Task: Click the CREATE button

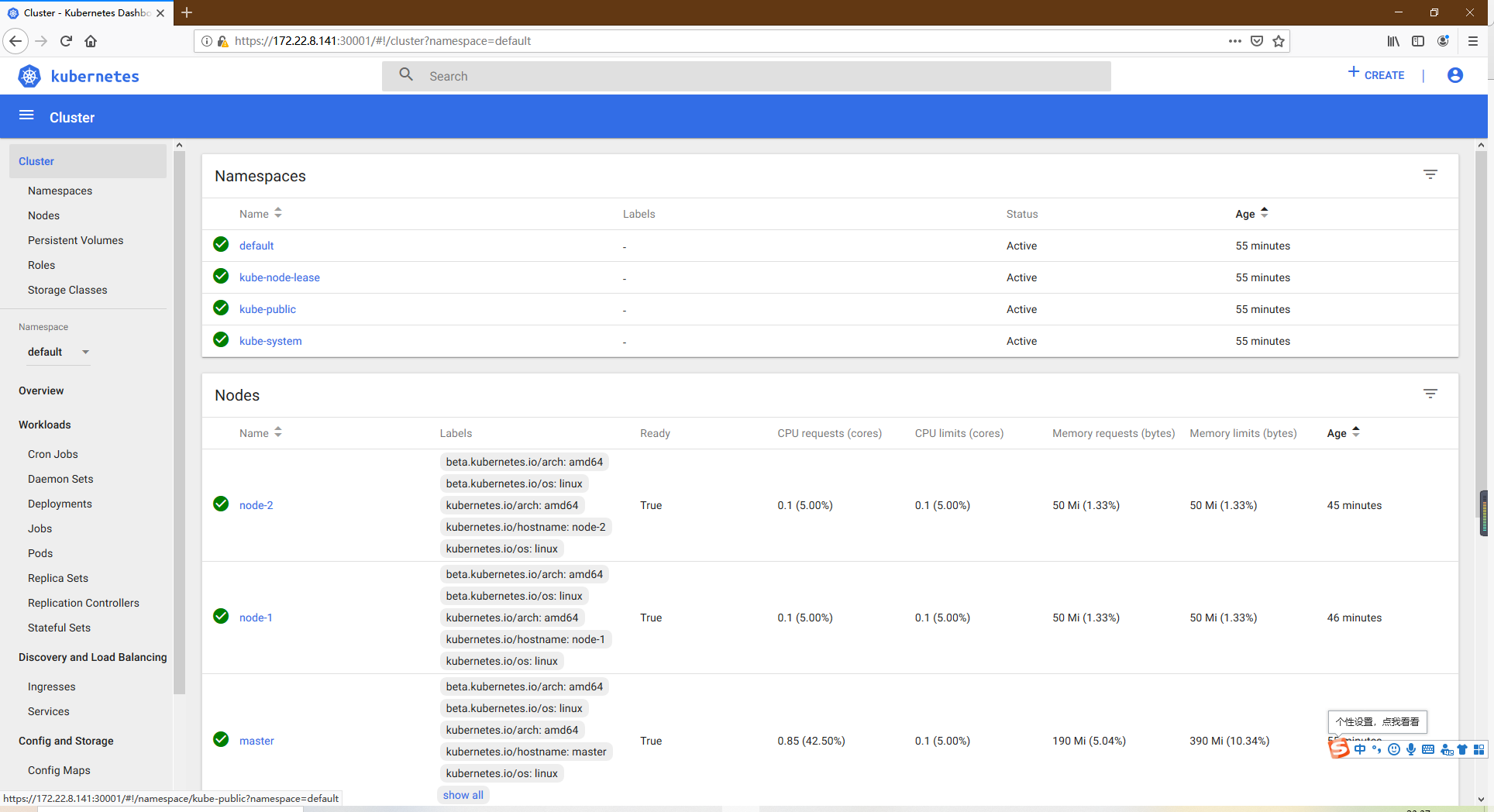Action: [x=1376, y=75]
